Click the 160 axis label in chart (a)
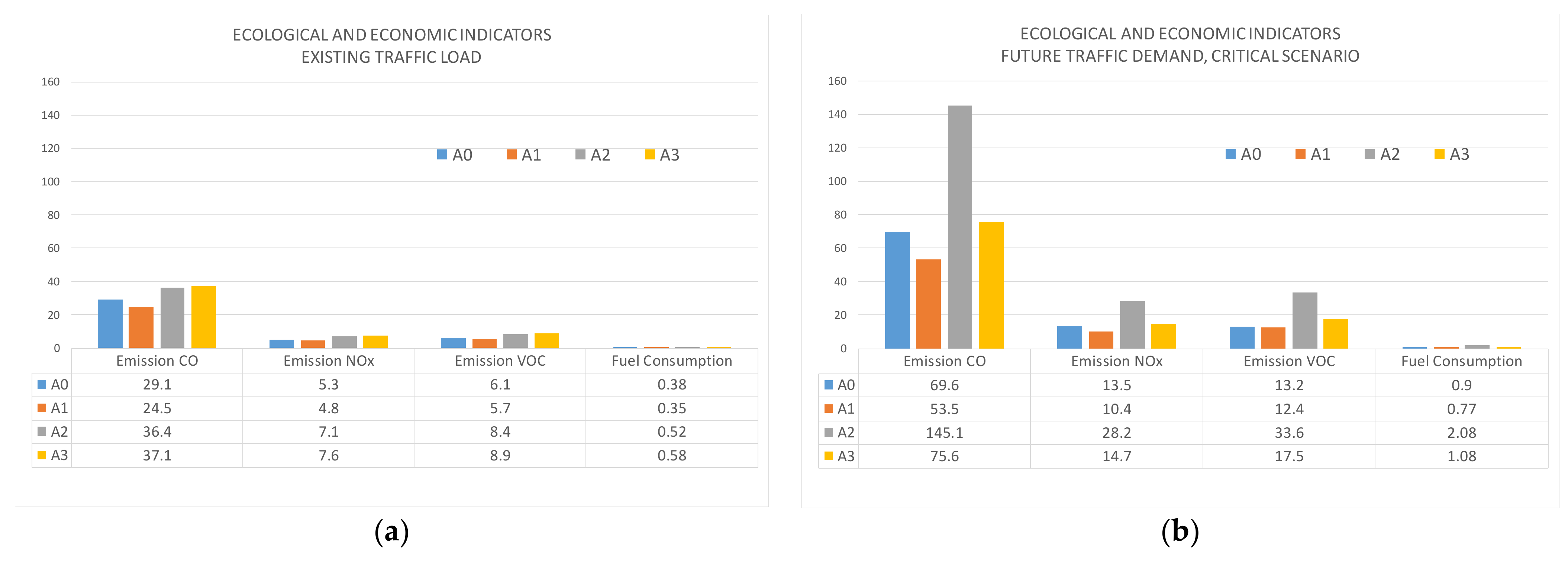 point(51,81)
